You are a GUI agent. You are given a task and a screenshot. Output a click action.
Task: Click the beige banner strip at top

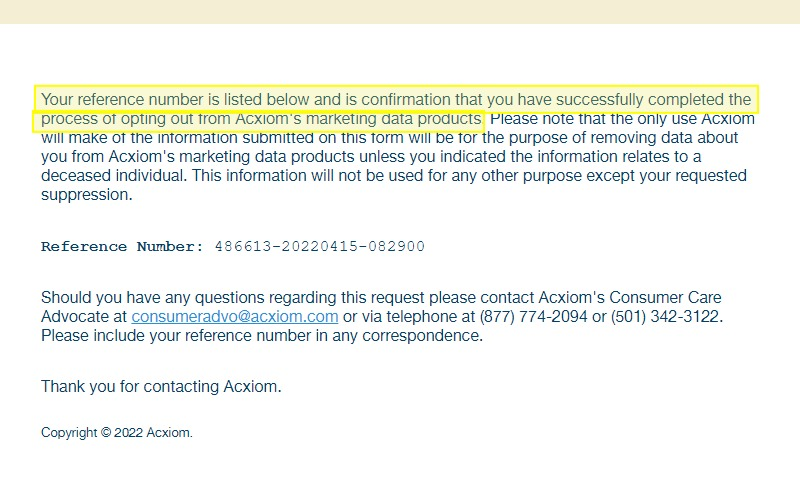[400, 12]
